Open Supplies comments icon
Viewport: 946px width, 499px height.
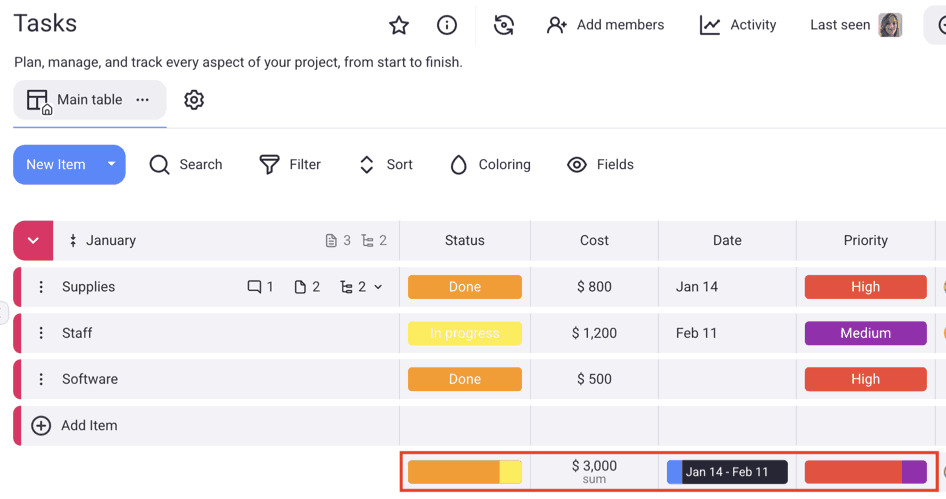point(254,287)
